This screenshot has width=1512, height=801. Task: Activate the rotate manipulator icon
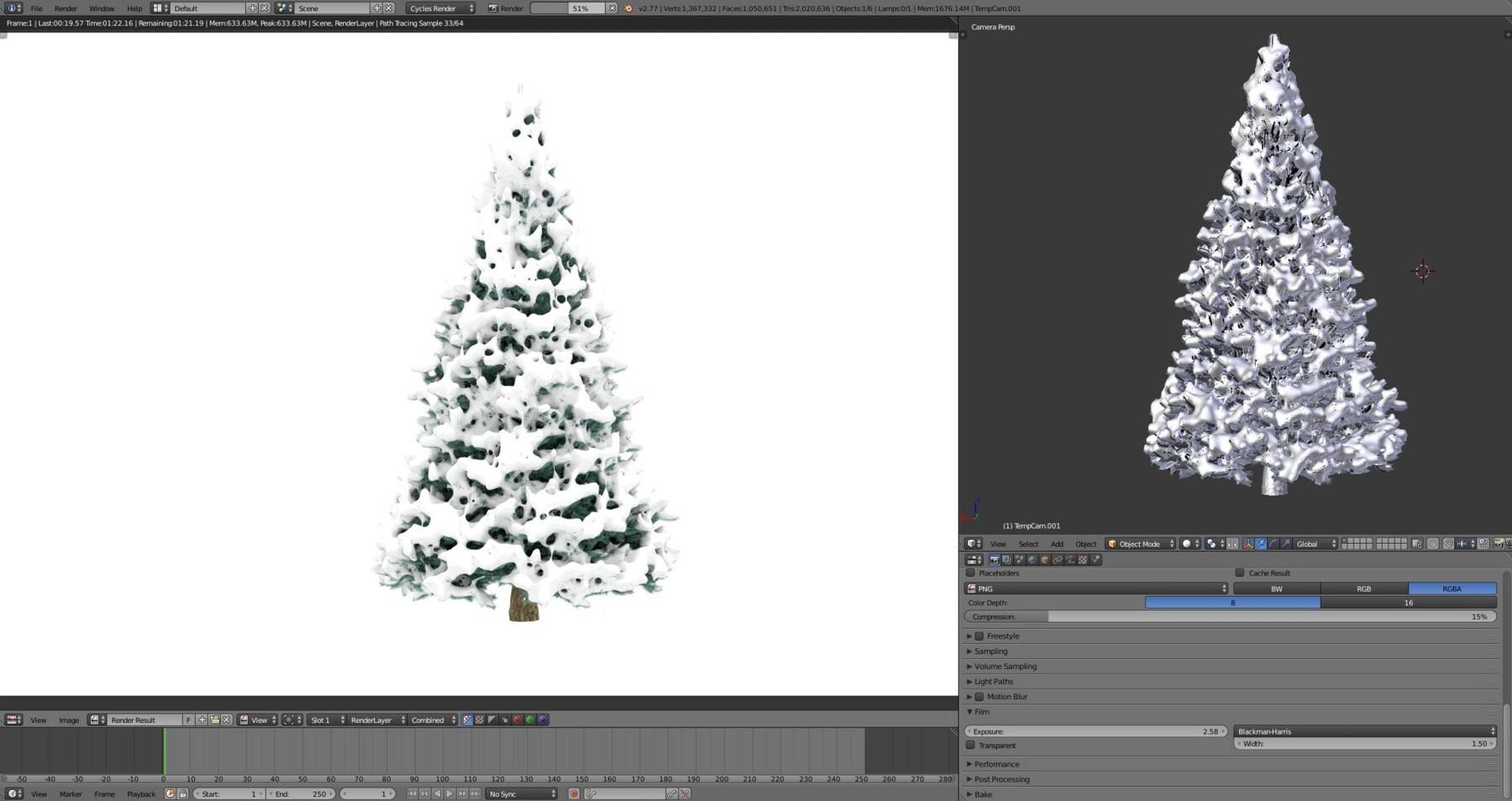pos(1273,544)
